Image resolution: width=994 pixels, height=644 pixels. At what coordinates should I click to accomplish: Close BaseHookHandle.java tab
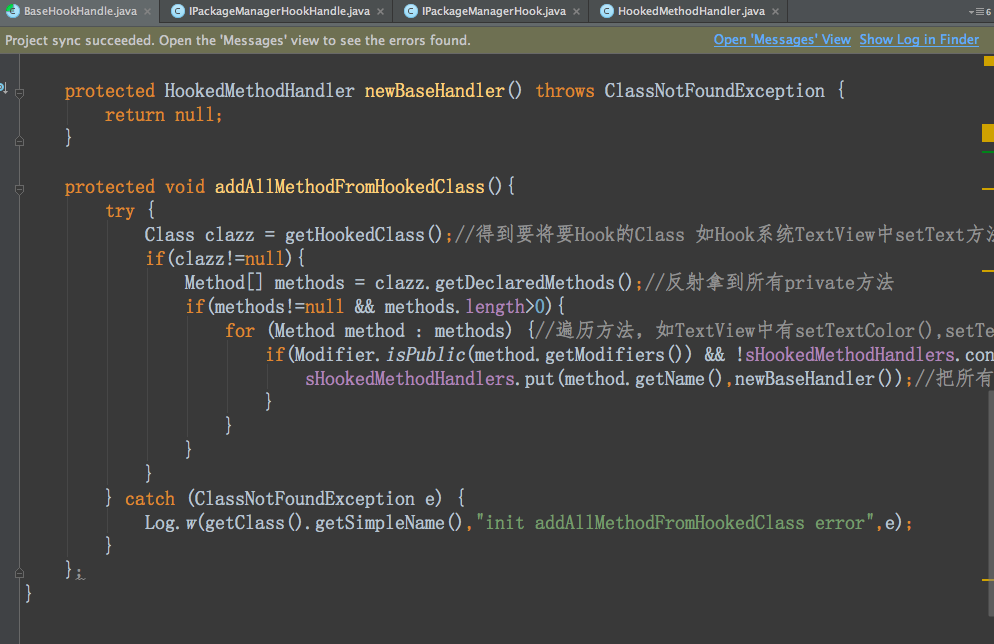148,11
